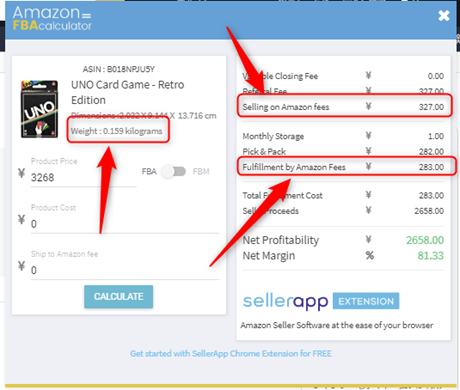Click the UNO product thumbnail image

(x=39, y=109)
